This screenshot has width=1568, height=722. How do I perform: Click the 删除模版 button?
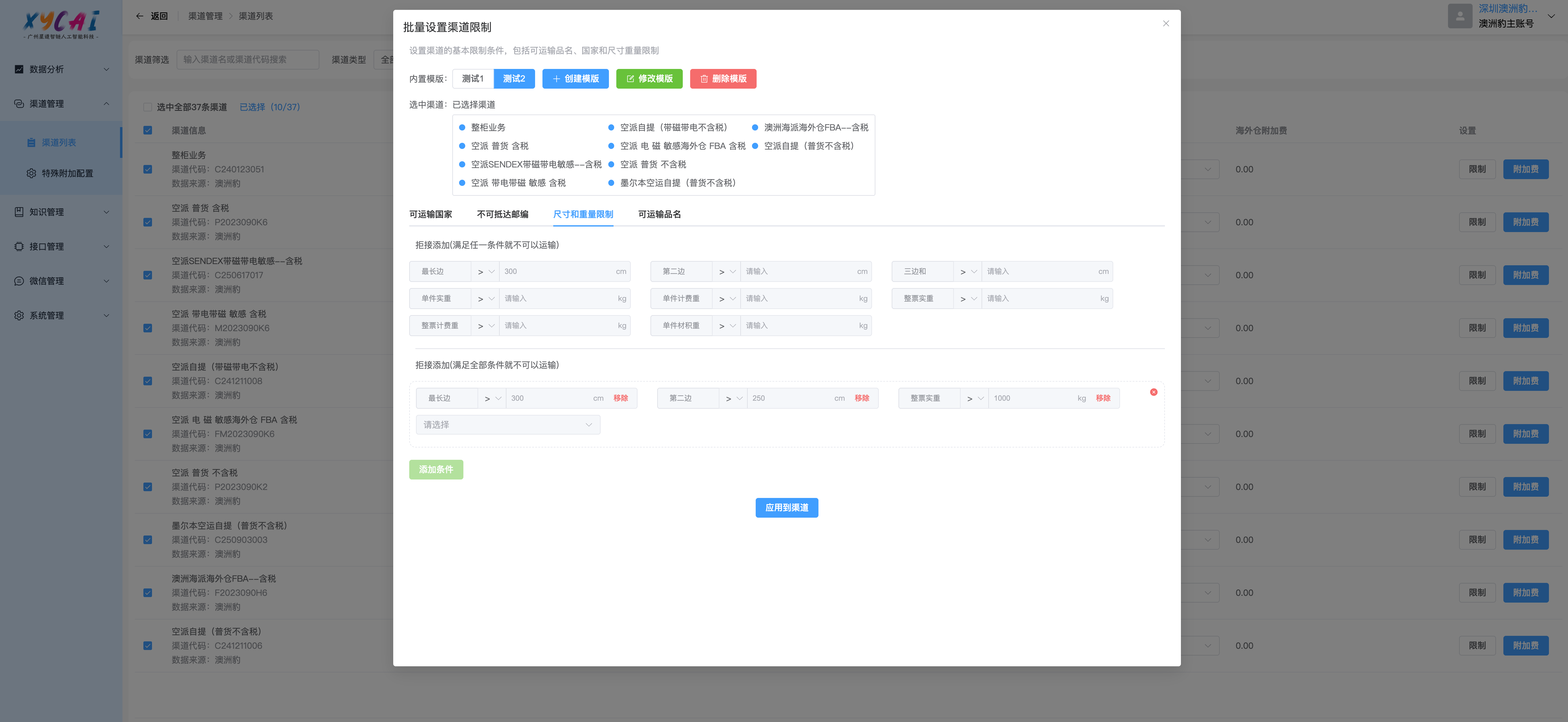722,78
